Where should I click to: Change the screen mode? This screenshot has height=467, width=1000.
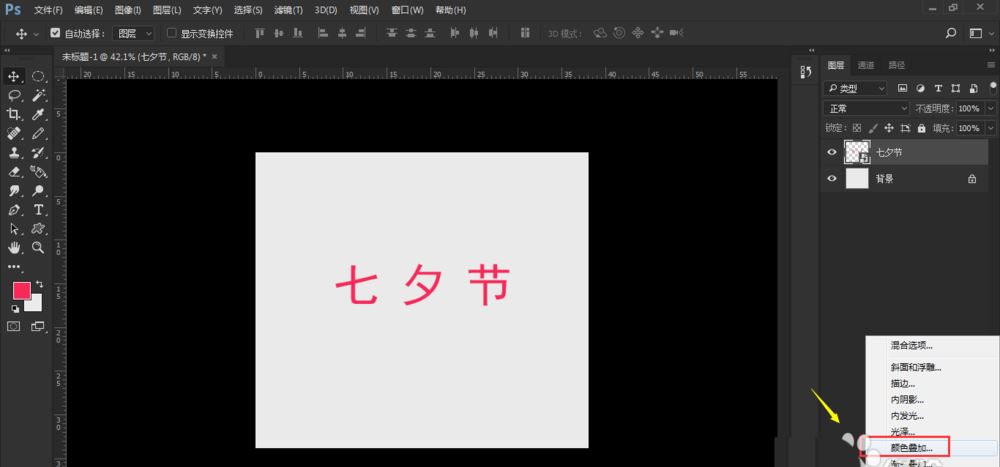click(x=38, y=327)
